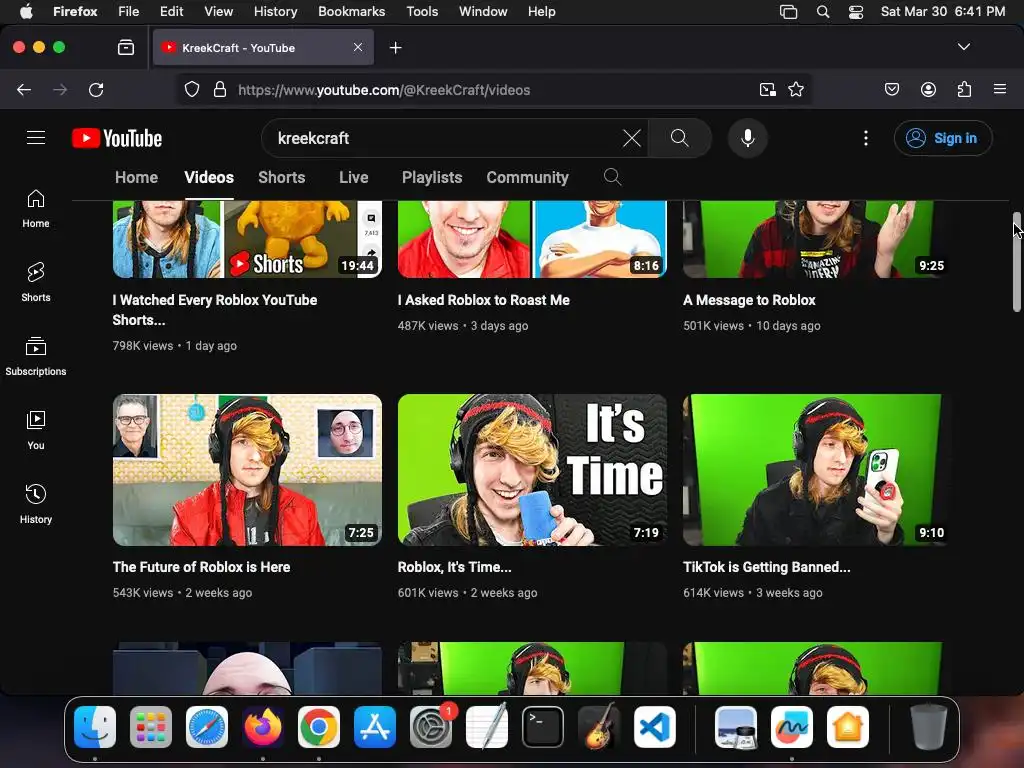Click the YouTube search input field

click(x=444, y=138)
